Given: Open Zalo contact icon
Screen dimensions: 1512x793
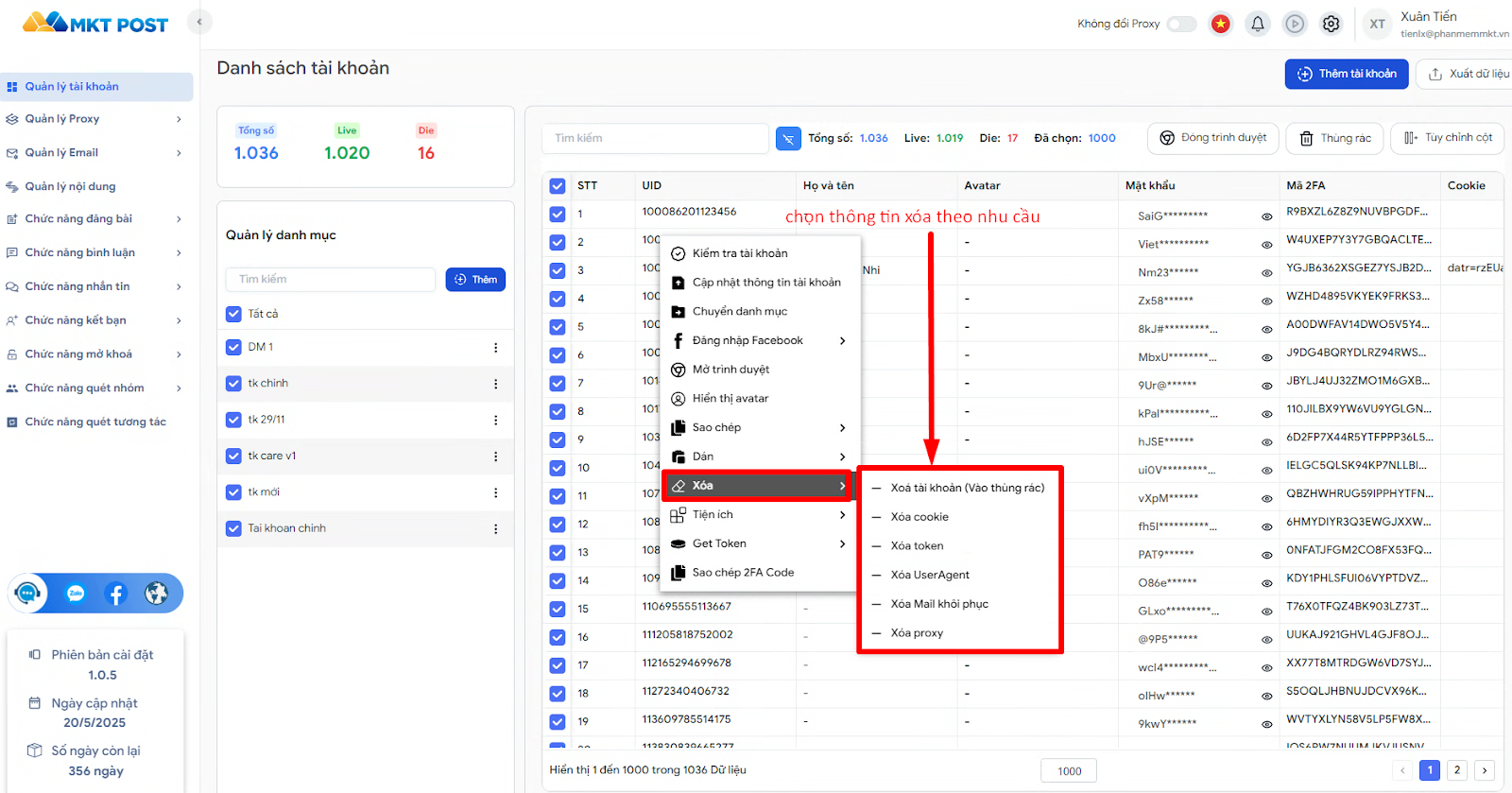Looking at the screenshot, I should [76, 594].
